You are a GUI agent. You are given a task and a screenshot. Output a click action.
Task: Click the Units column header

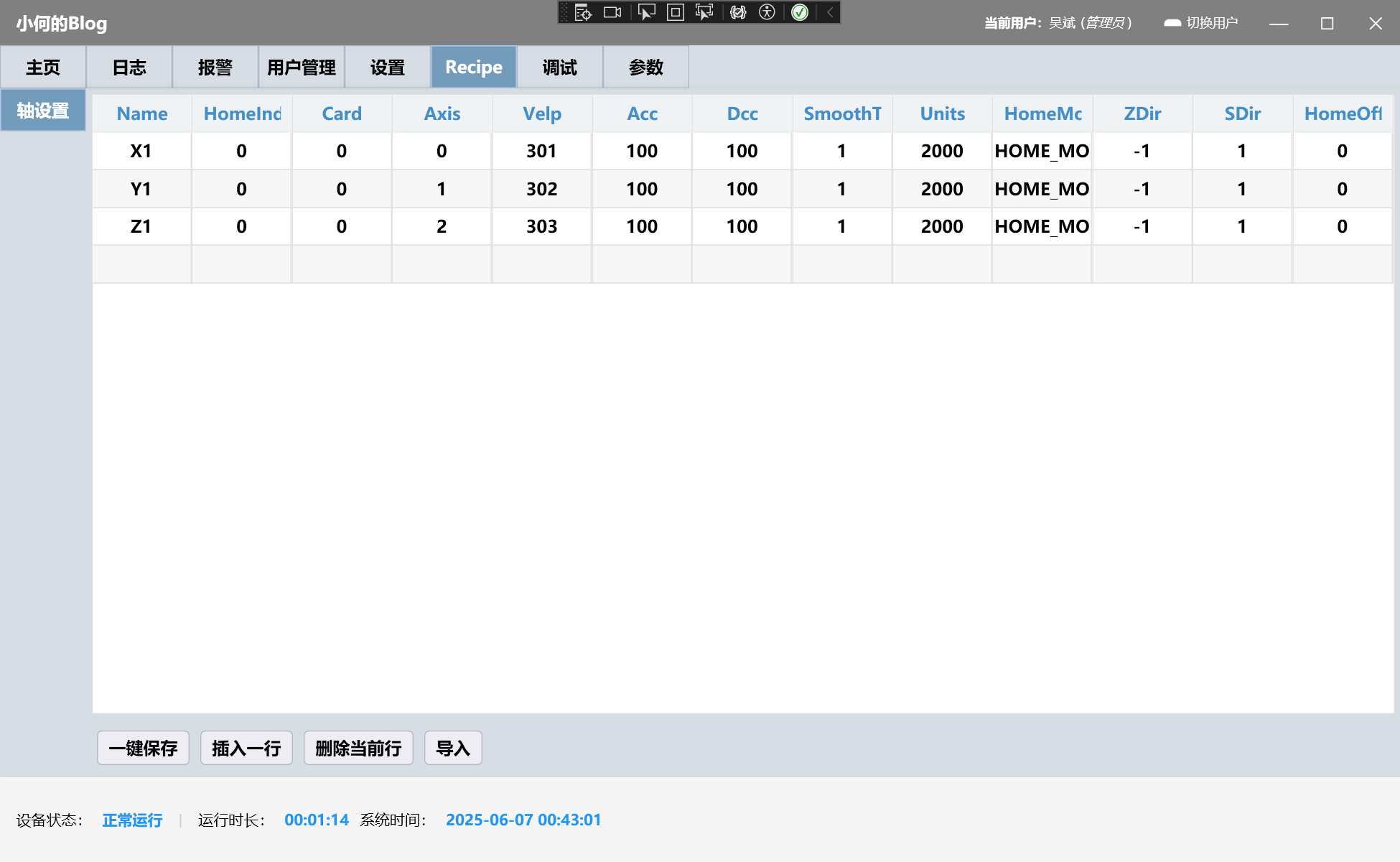[942, 113]
